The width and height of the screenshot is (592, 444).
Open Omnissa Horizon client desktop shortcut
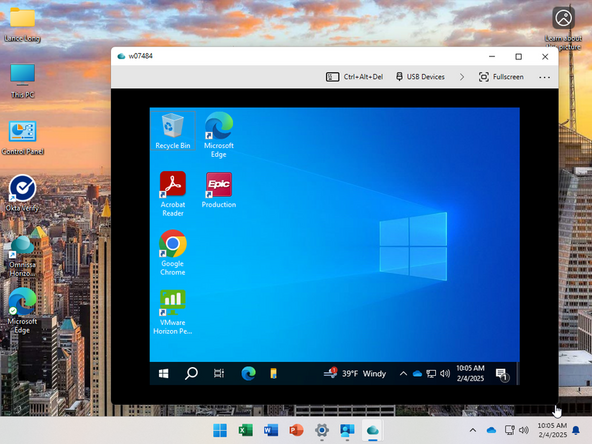(22, 256)
